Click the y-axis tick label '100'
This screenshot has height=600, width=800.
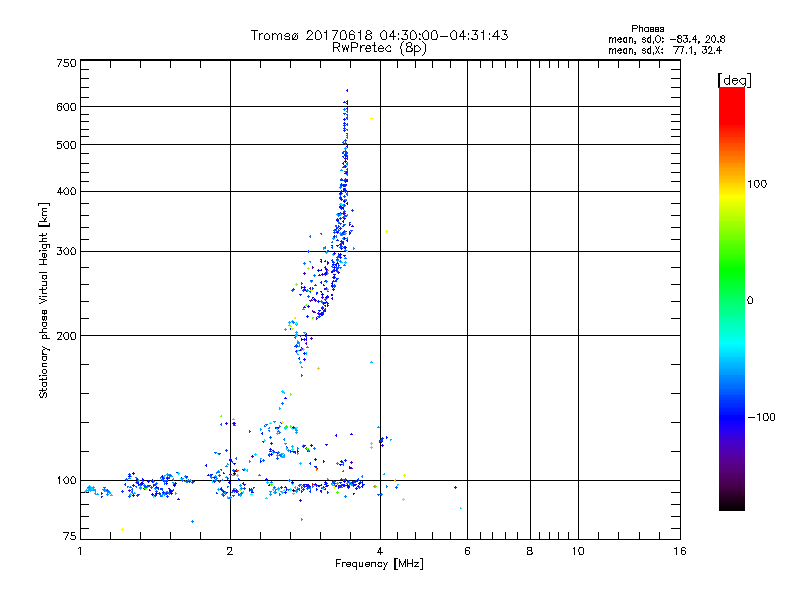pyautogui.click(x=66, y=481)
